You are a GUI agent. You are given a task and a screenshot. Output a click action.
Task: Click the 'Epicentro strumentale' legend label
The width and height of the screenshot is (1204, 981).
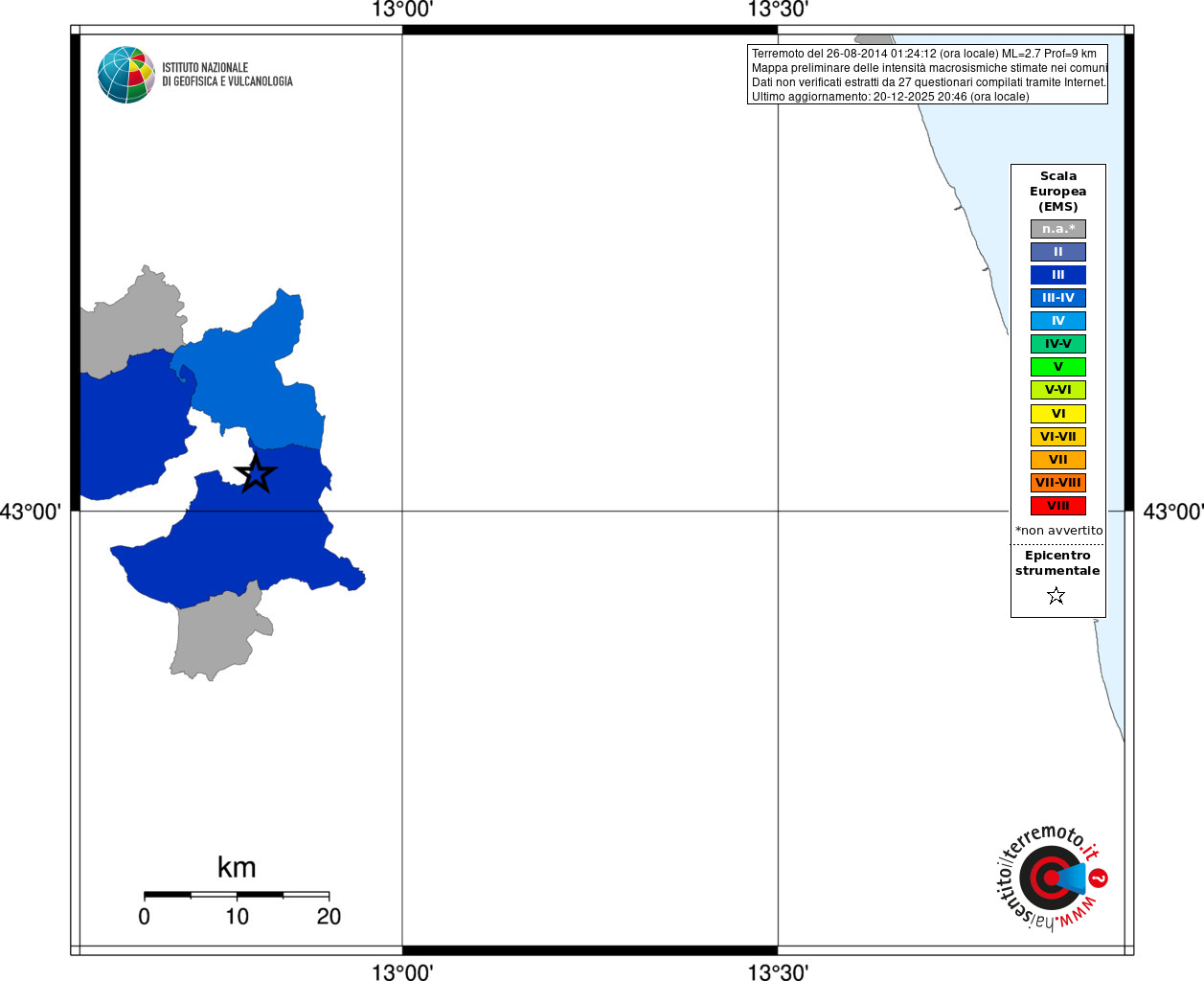[x=1057, y=563]
